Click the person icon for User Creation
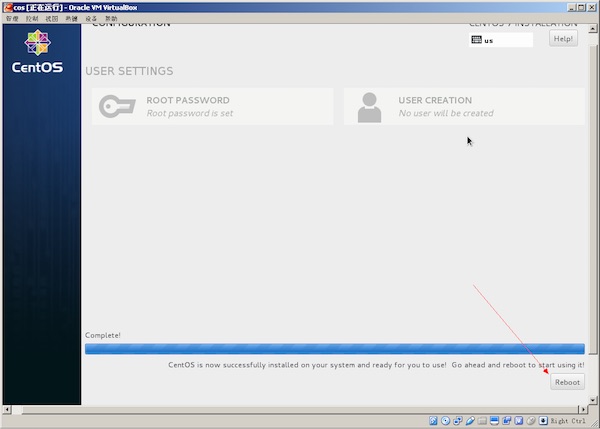The image size is (600, 429). pyautogui.click(x=369, y=106)
